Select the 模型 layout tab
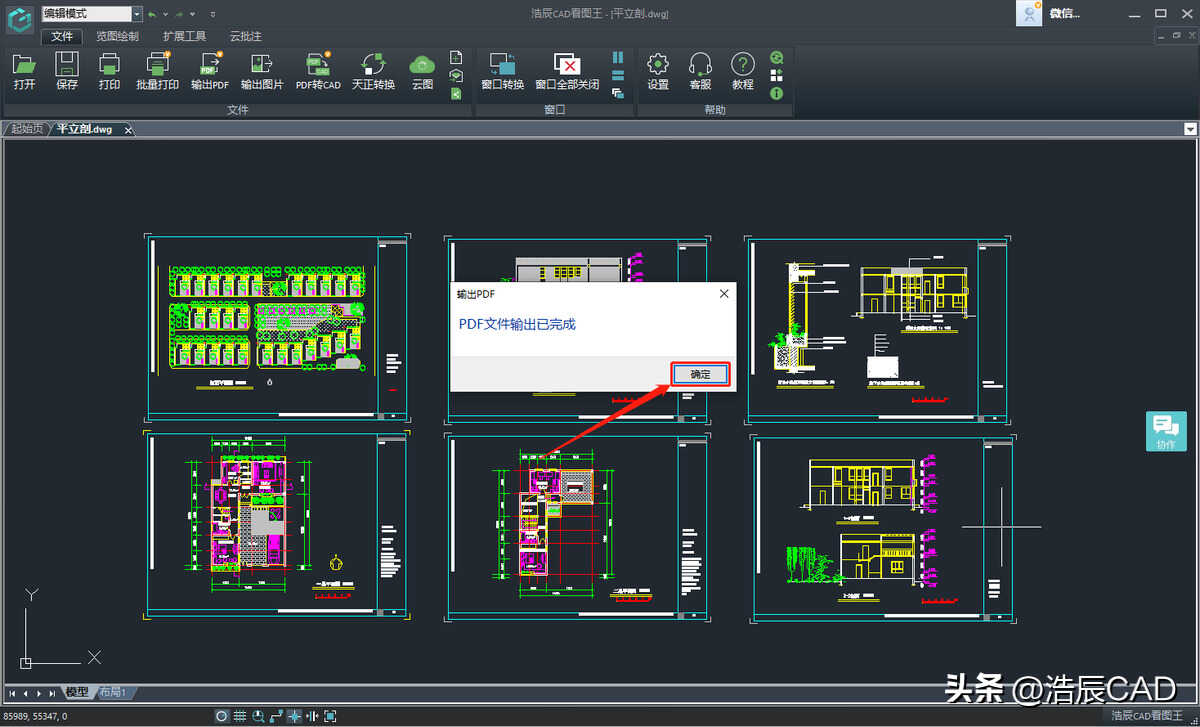Viewport: 1200px width, 727px height. click(77, 692)
